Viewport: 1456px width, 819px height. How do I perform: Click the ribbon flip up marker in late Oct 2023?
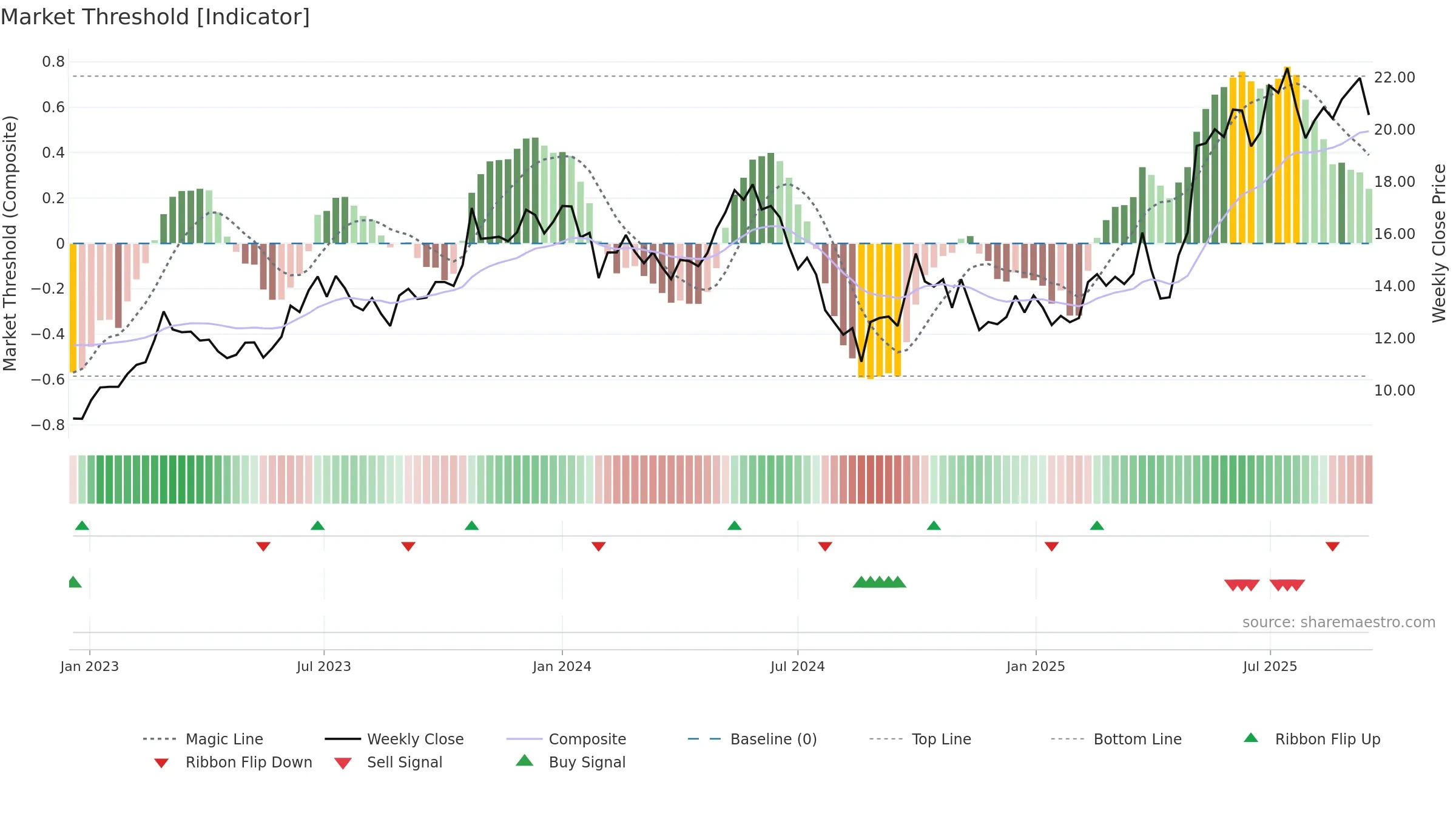click(471, 525)
